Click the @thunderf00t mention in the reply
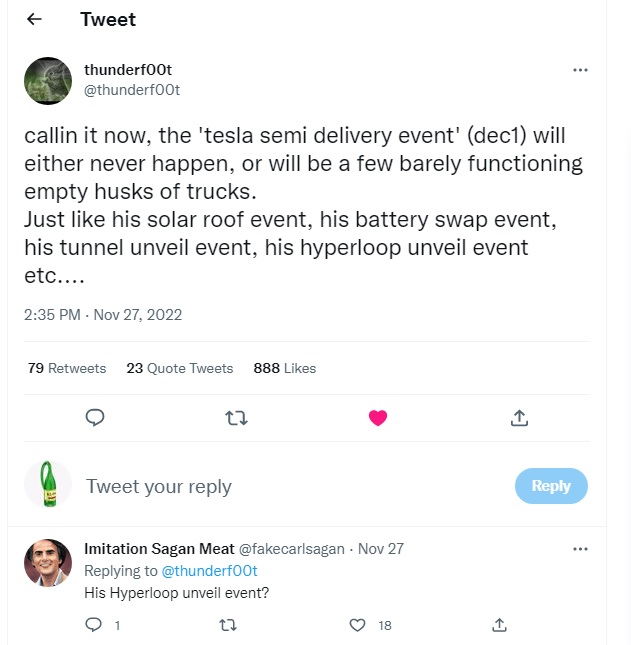Screen dimensions: 631x645 coord(211,571)
